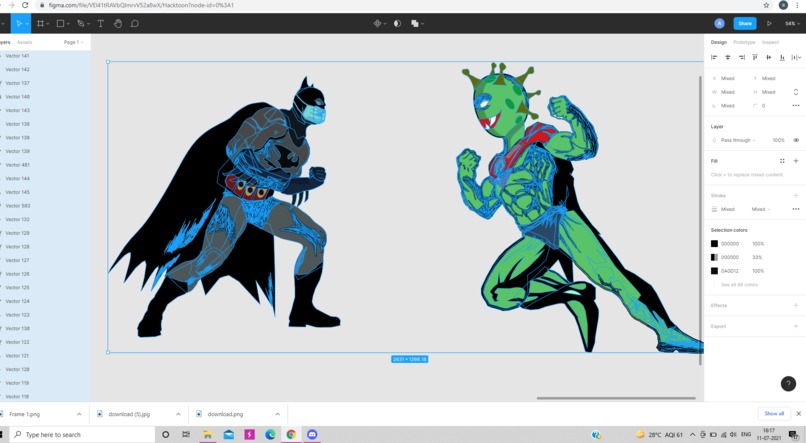The width and height of the screenshot is (806, 443).
Task: Align top in Design panel
Action: pos(755,58)
